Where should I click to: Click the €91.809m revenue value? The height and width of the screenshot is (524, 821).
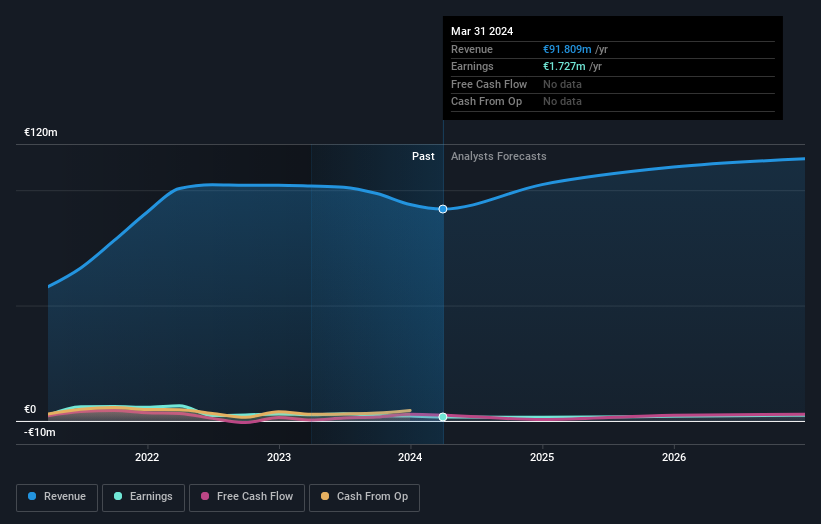coord(567,49)
